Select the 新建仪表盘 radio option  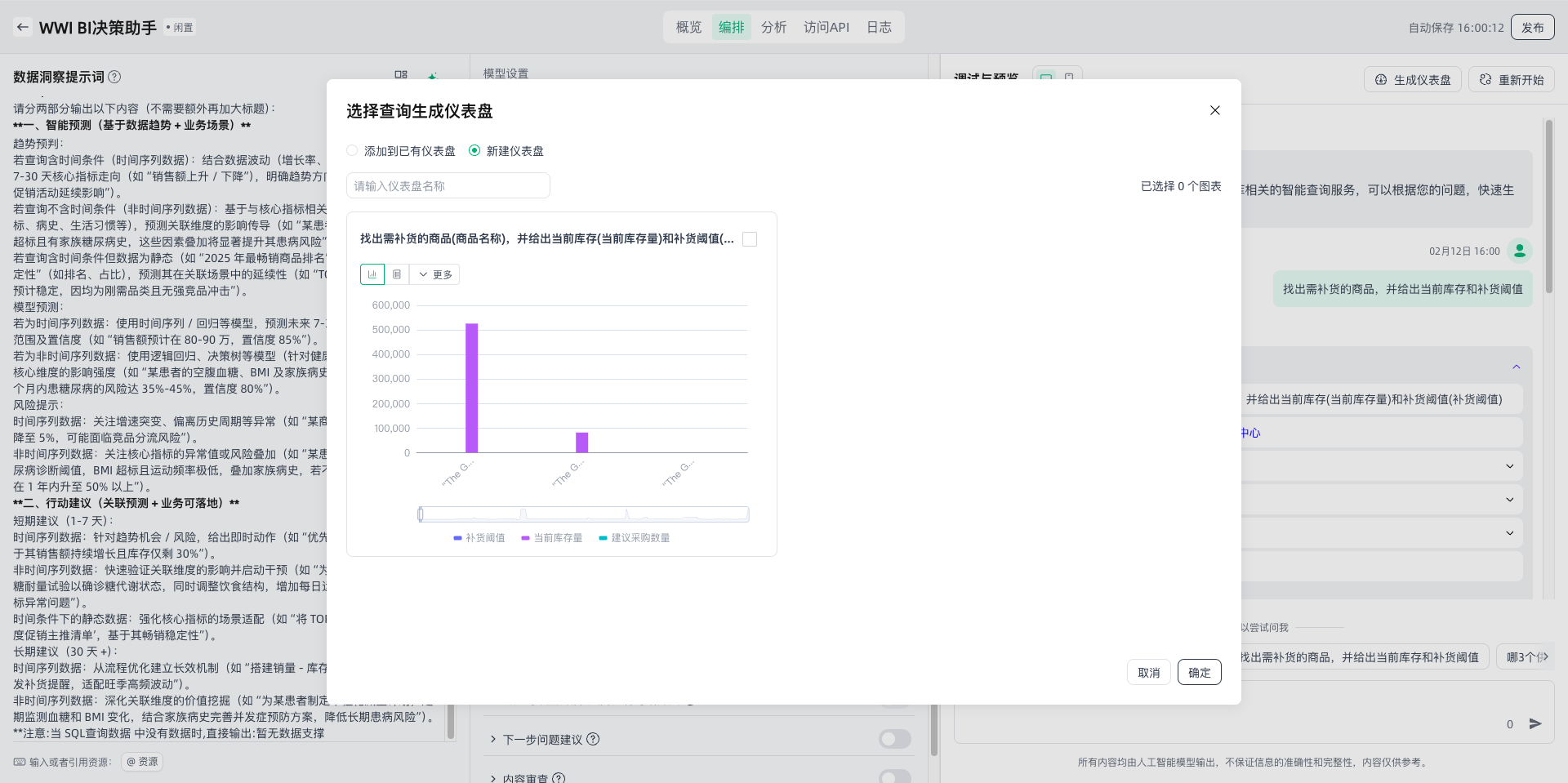point(474,151)
